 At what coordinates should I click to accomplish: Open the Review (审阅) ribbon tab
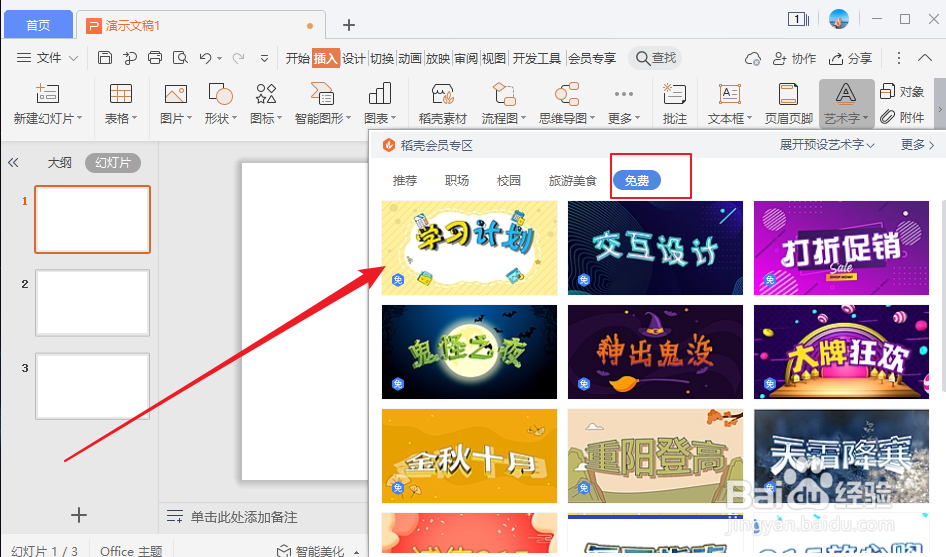(x=466, y=58)
